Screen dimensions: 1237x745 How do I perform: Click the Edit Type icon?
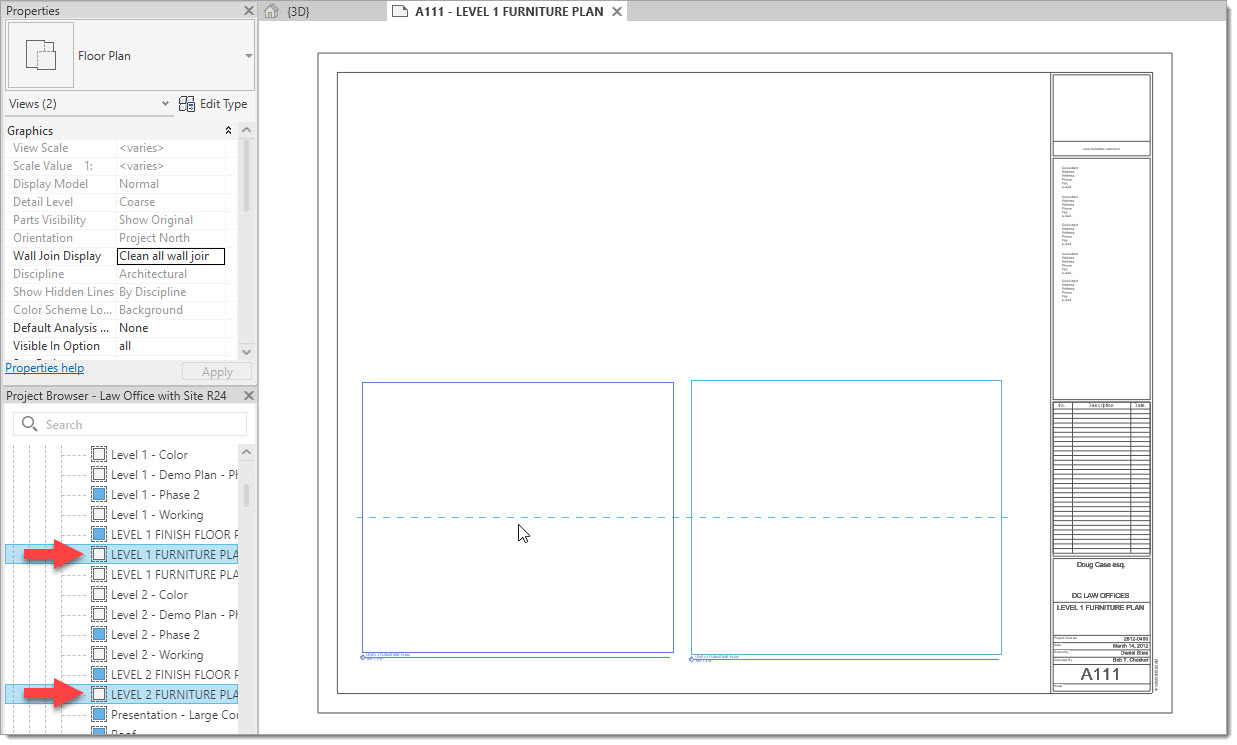[187, 104]
